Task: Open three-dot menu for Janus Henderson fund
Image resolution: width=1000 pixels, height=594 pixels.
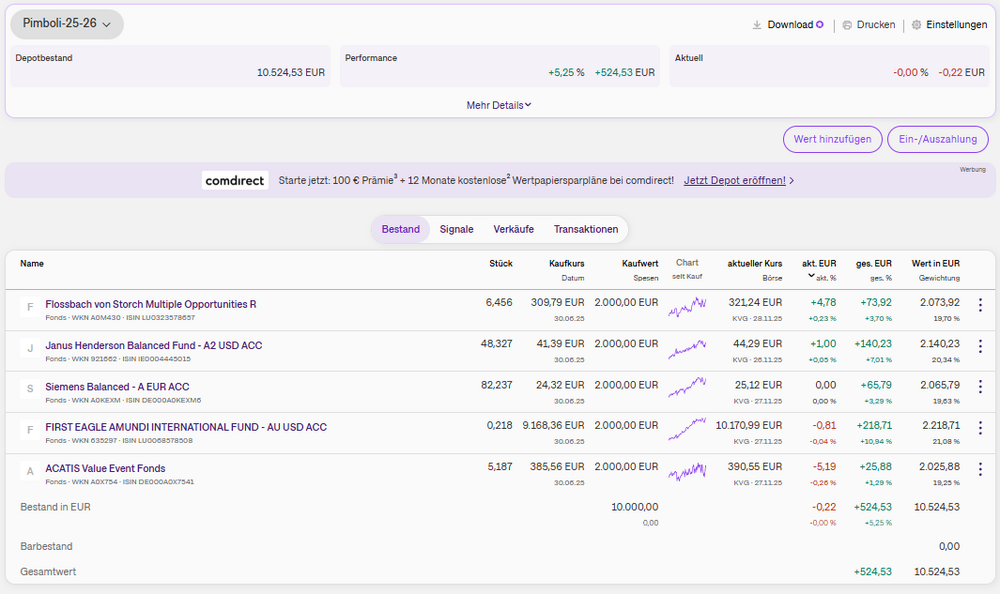Action: pyautogui.click(x=980, y=346)
